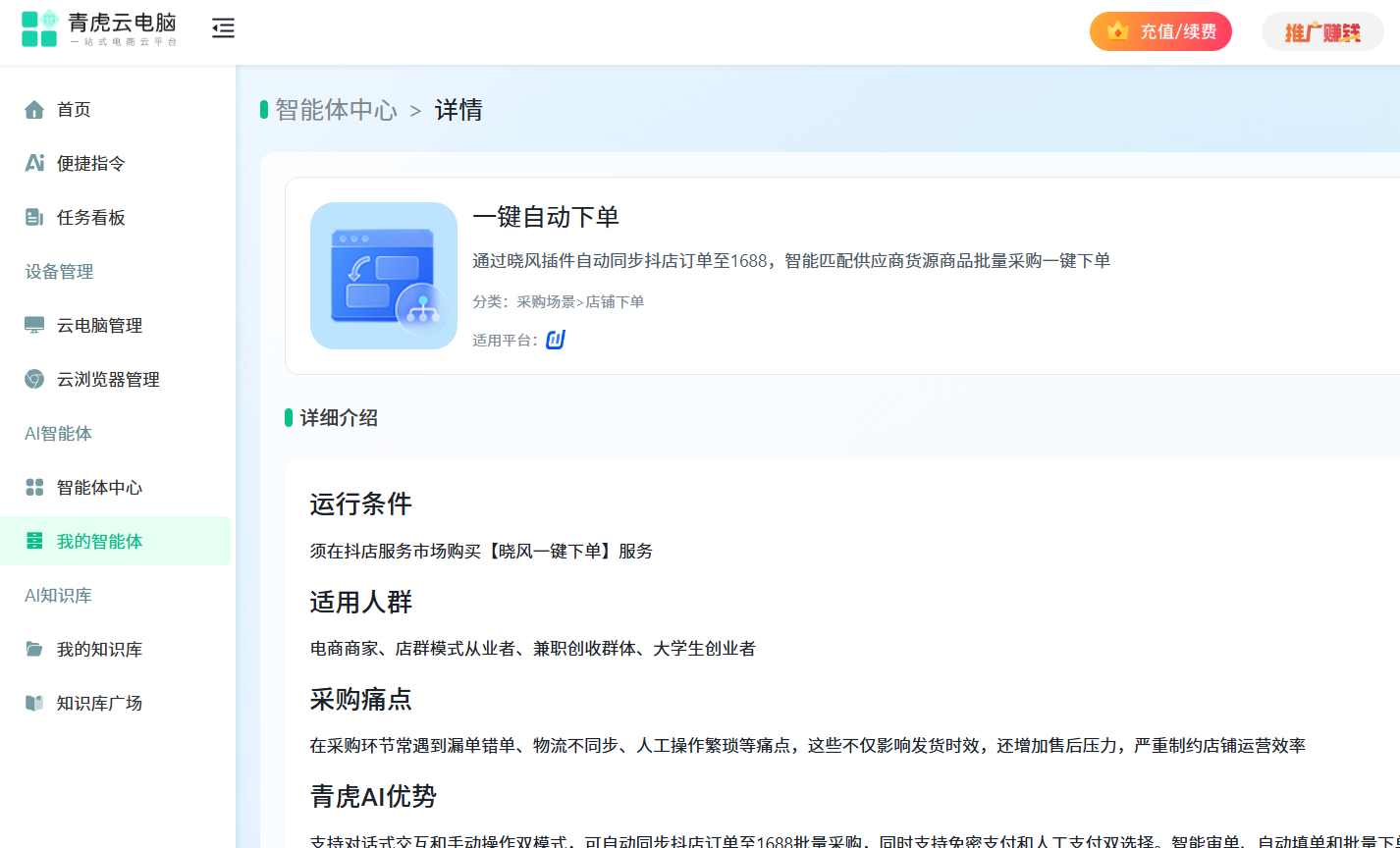Open 知识库广场

point(116,703)
